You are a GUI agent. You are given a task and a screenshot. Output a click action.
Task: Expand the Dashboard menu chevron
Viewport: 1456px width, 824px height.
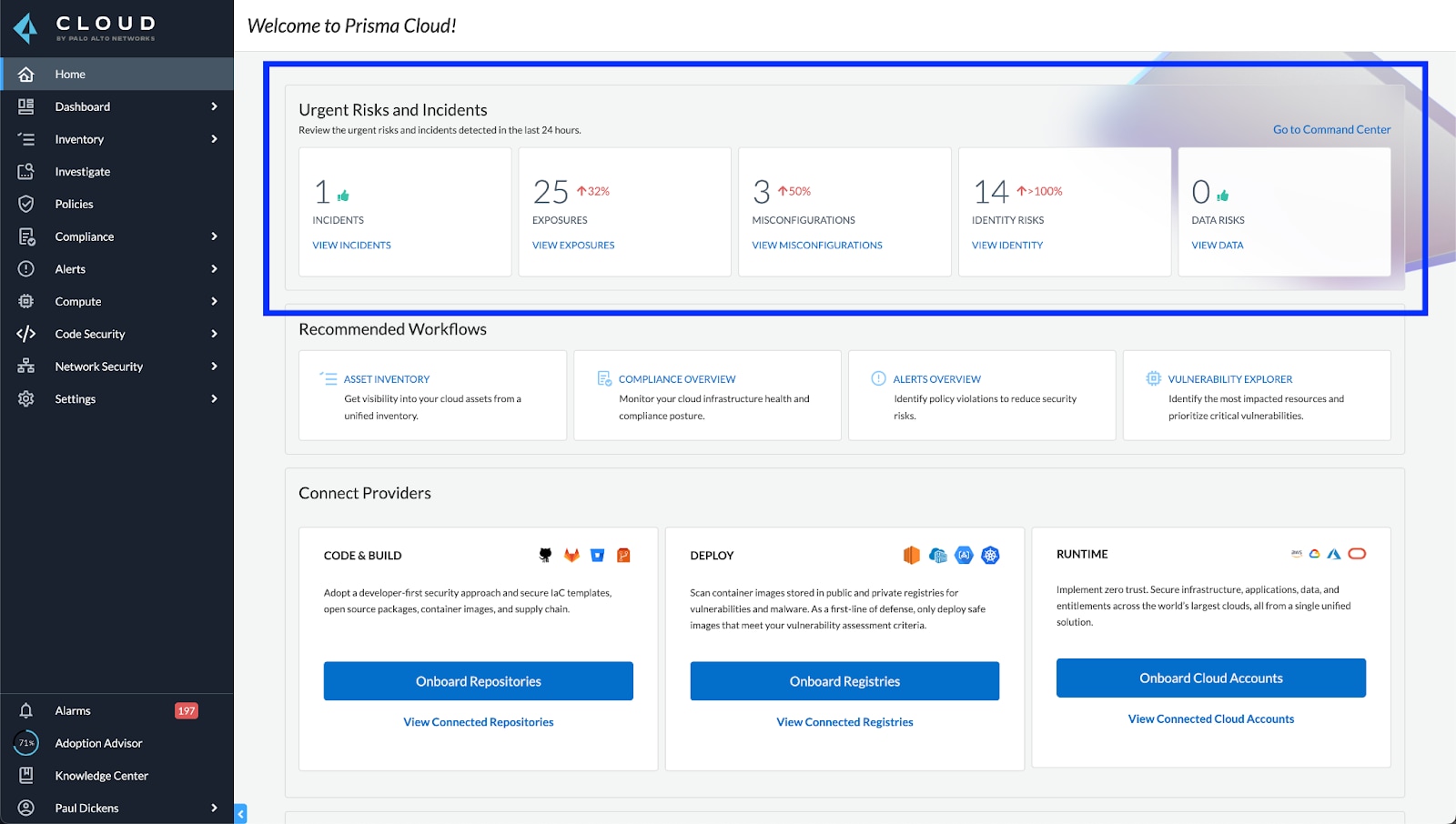pyautogui.click(x=214, y=106)
